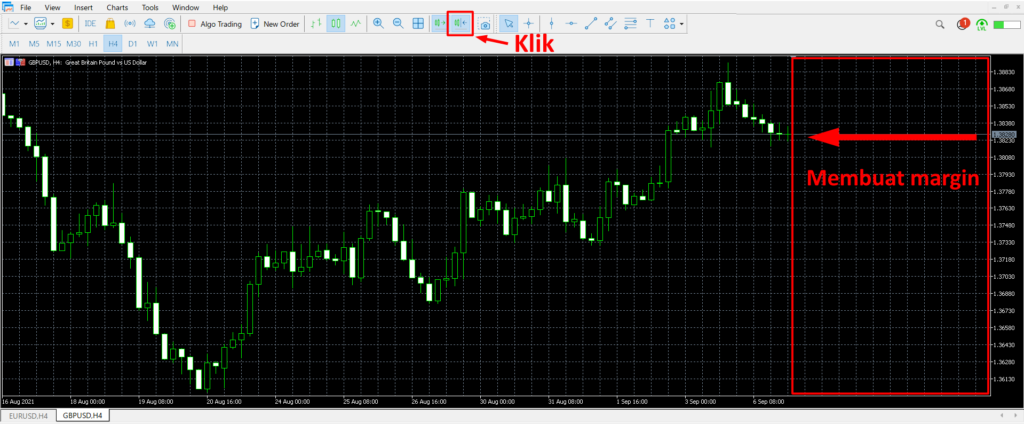Click the New Order button
Viewport: 1024px width, 424px height.
[275, 24]
